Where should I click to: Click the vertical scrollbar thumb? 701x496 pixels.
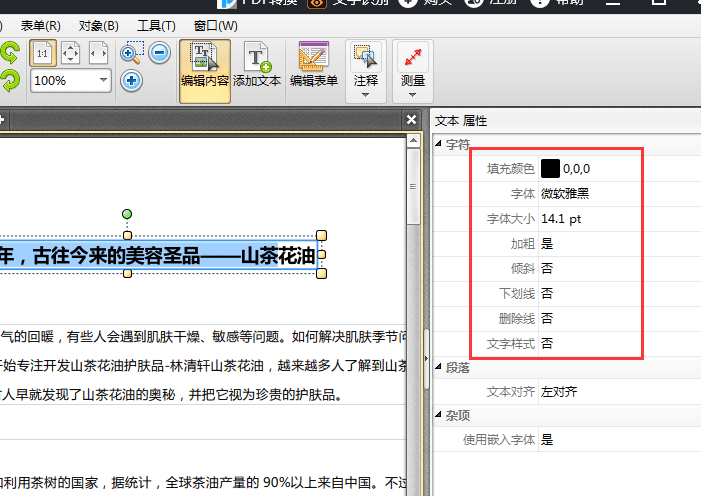click(x=414, y=187)
